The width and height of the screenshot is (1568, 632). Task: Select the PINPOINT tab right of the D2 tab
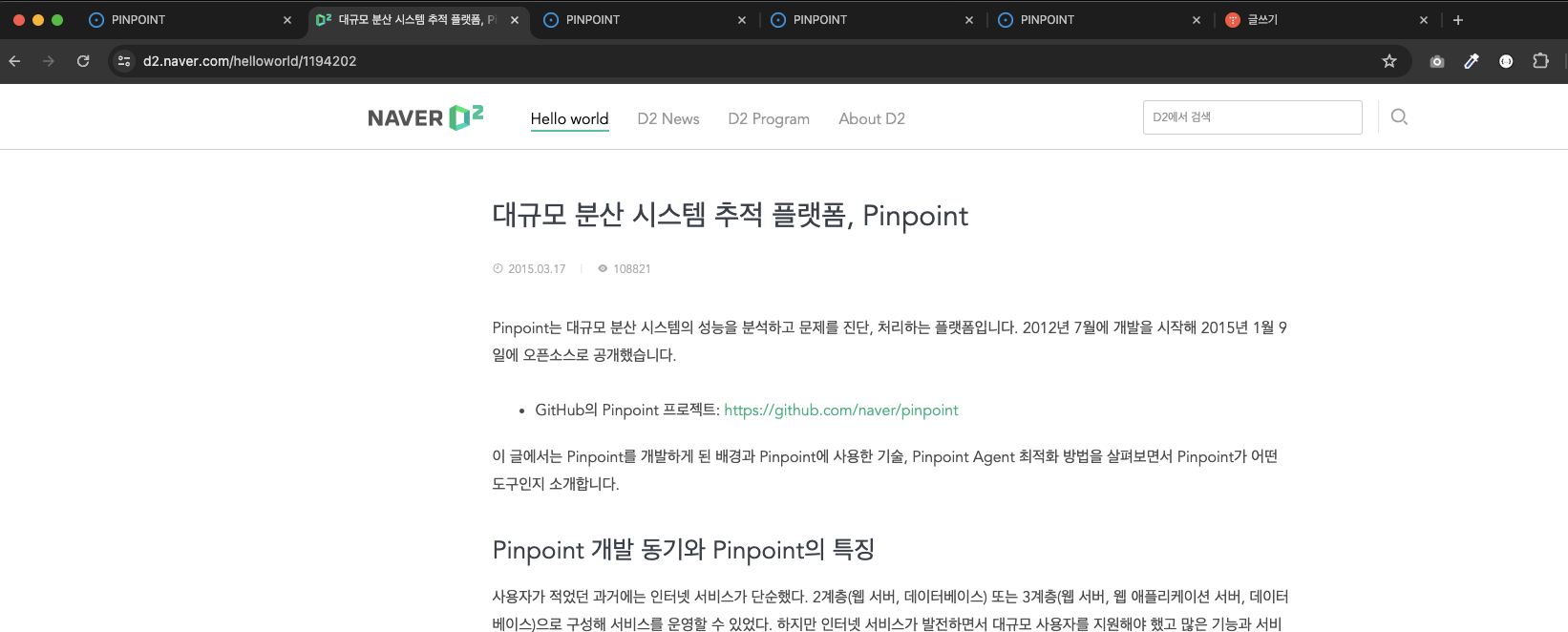point(645,20)
